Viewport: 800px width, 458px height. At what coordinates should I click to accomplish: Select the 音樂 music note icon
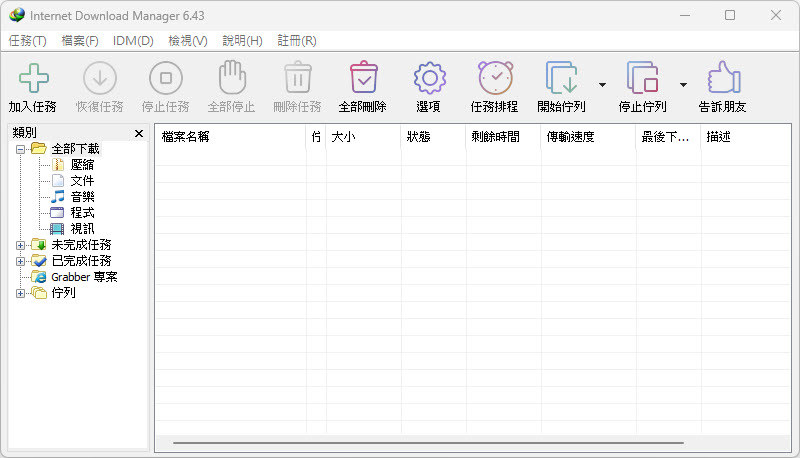[58, 196]
